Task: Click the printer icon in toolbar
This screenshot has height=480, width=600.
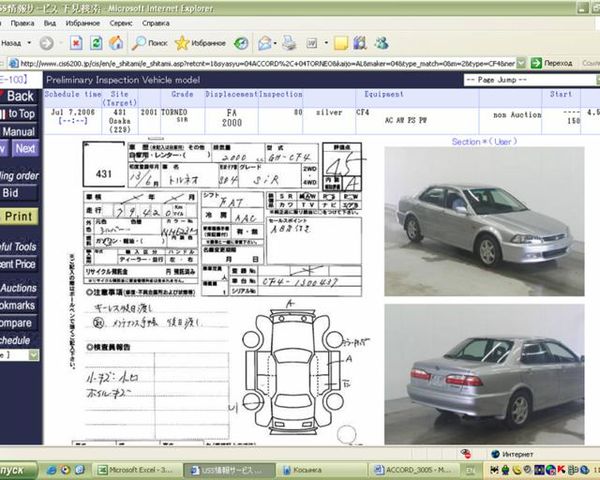Action: coord(289,43)
